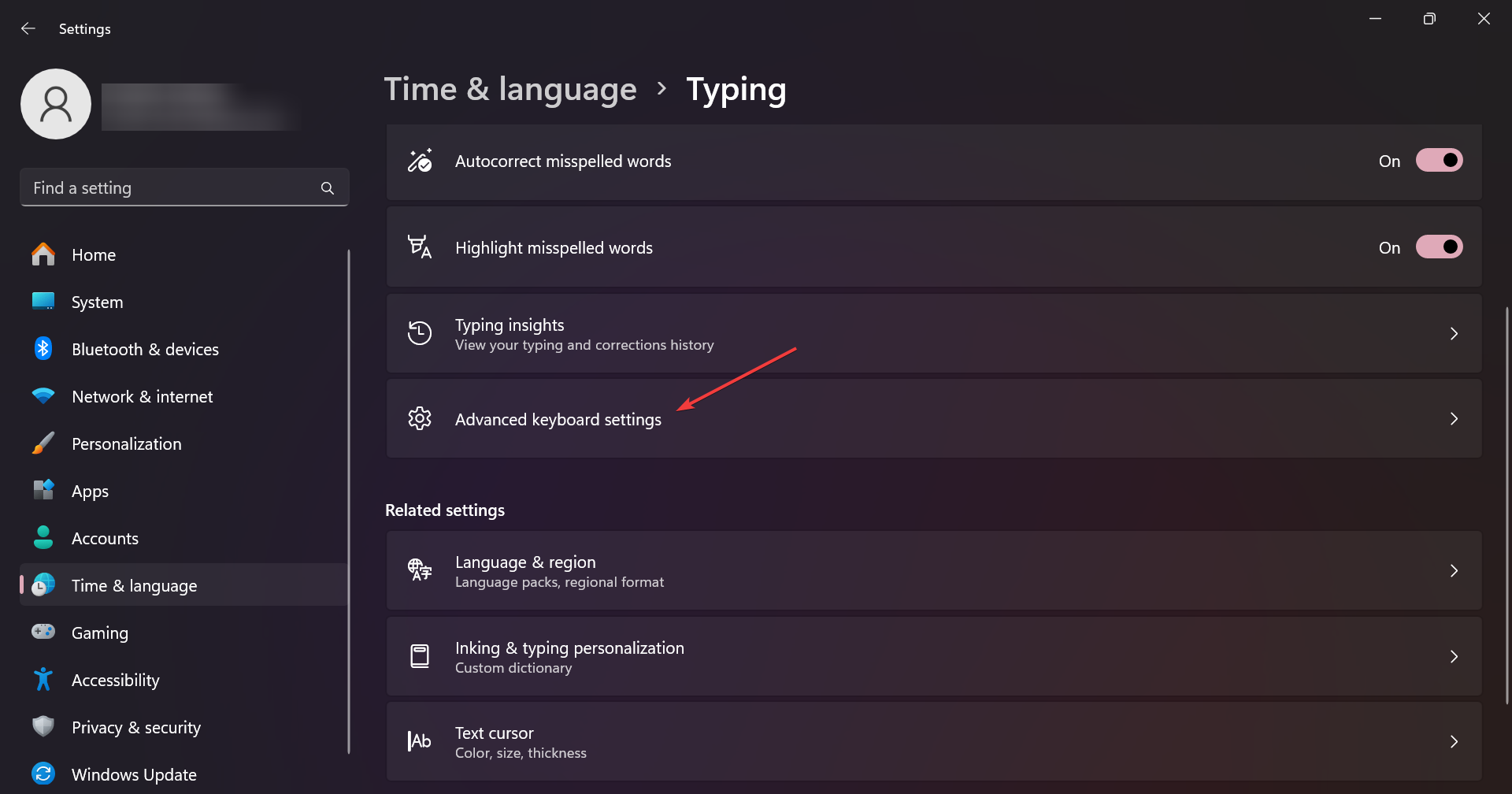This screenshot has width=1512, height=794.
Task: Open Text cursor settings via chevron
Action: pyautogui.click(x=1454, y=741)
